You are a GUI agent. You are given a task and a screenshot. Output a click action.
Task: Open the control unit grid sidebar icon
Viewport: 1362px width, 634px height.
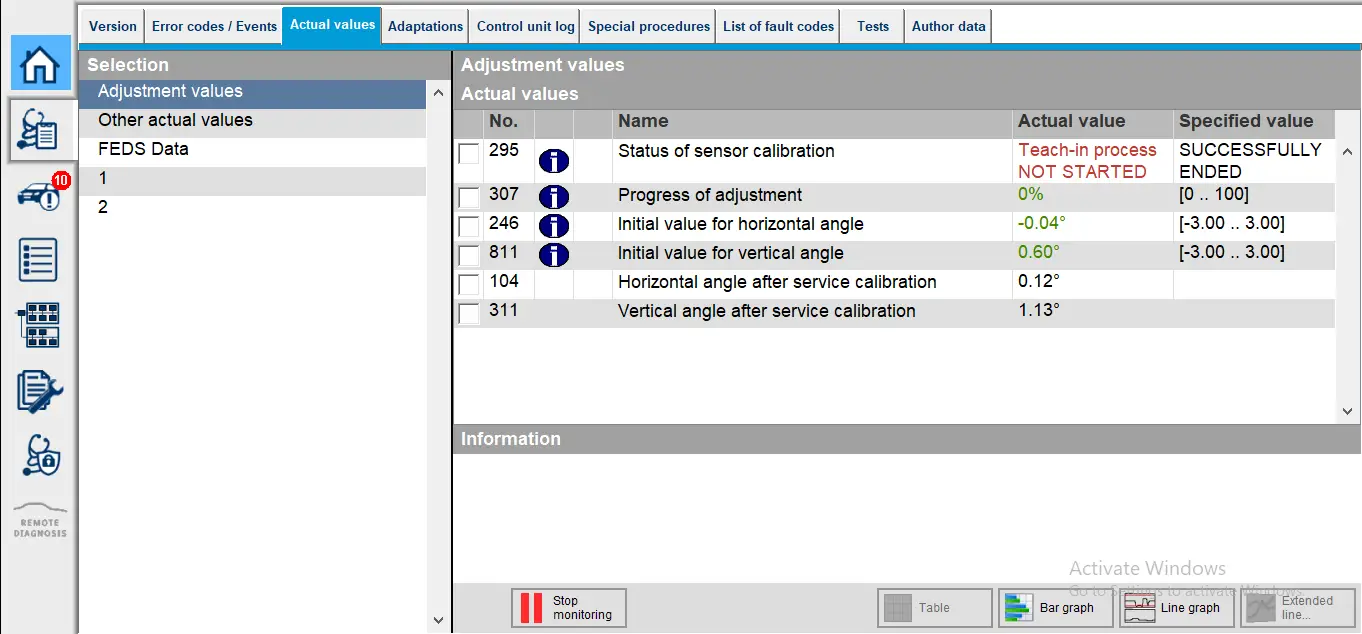[x=39, y=325]
